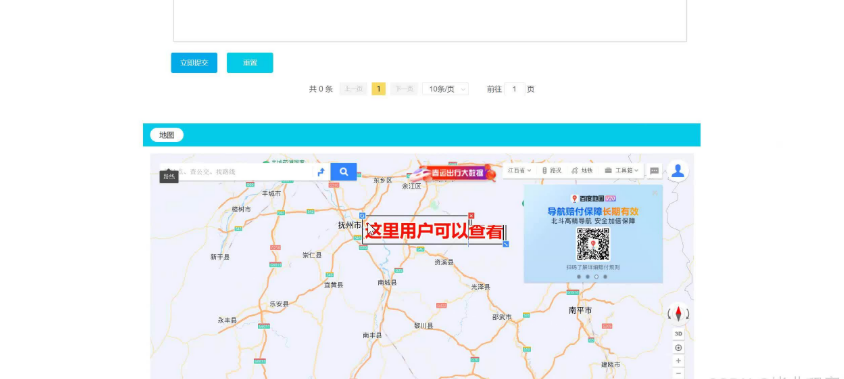Select page number 1 in pagination
This screenshot has height=379, width=844.
click(x=378, y=89)
